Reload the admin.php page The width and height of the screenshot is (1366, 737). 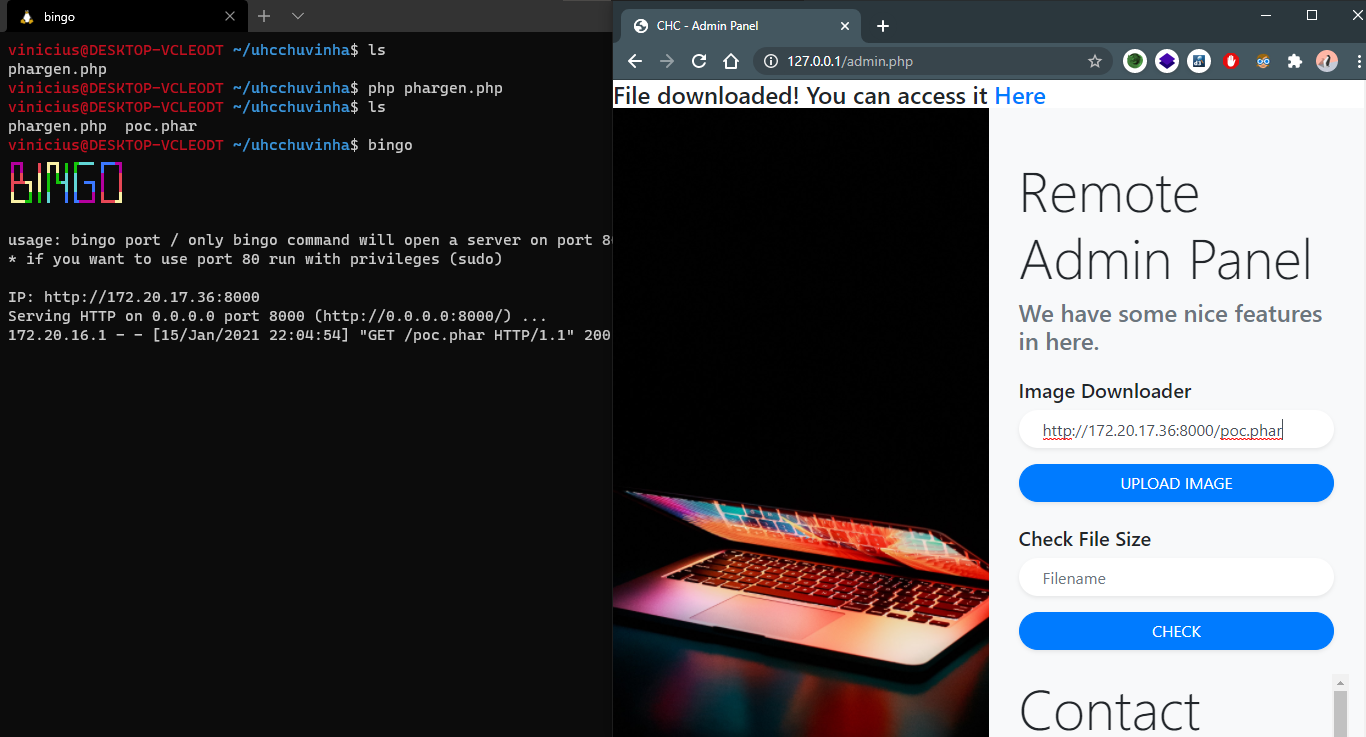click(699, 61)
